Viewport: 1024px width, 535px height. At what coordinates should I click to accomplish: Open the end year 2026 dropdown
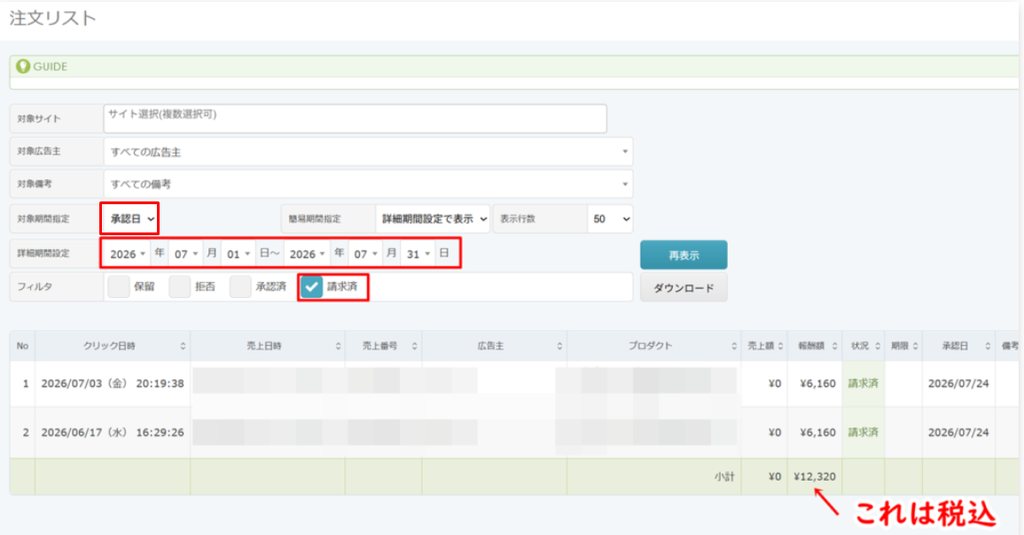[307, 254]
